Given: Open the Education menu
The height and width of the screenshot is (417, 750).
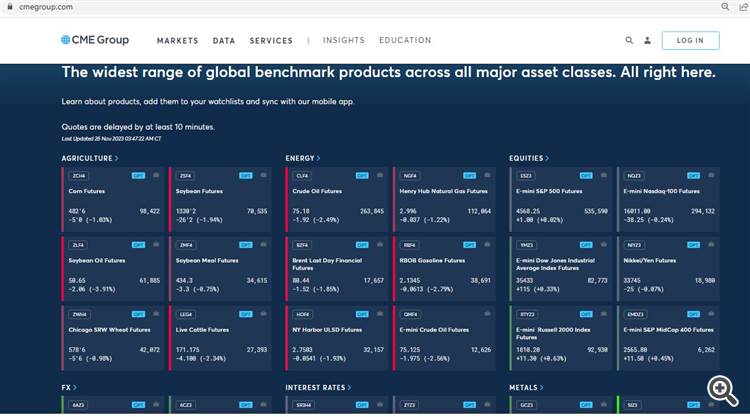Looking at the screenshot, I should [405, 41].
